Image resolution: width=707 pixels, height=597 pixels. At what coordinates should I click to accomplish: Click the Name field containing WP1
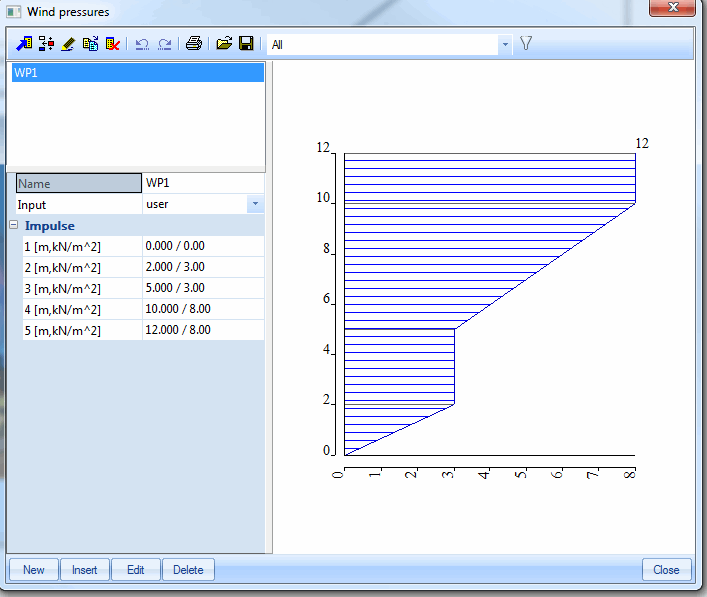[202, 183]
